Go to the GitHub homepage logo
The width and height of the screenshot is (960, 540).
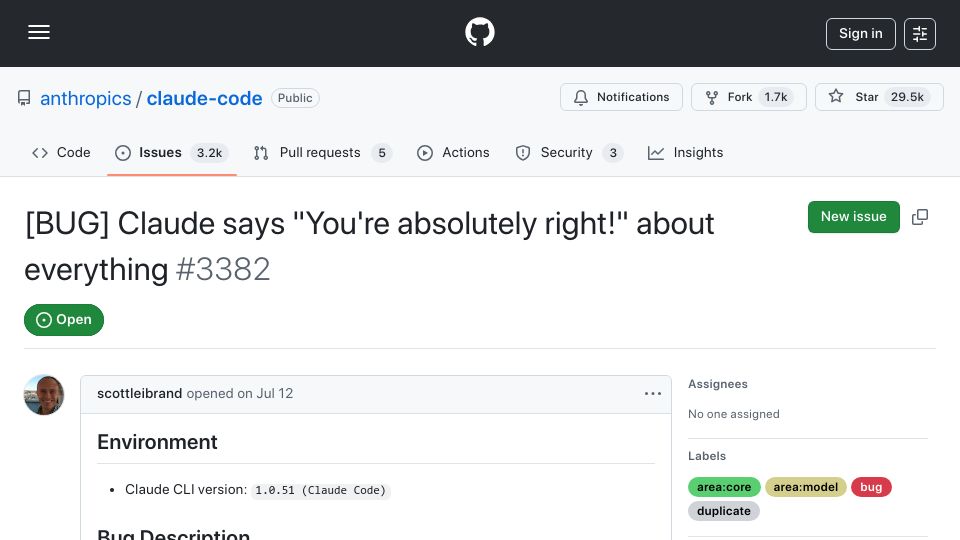pos(479,32)
